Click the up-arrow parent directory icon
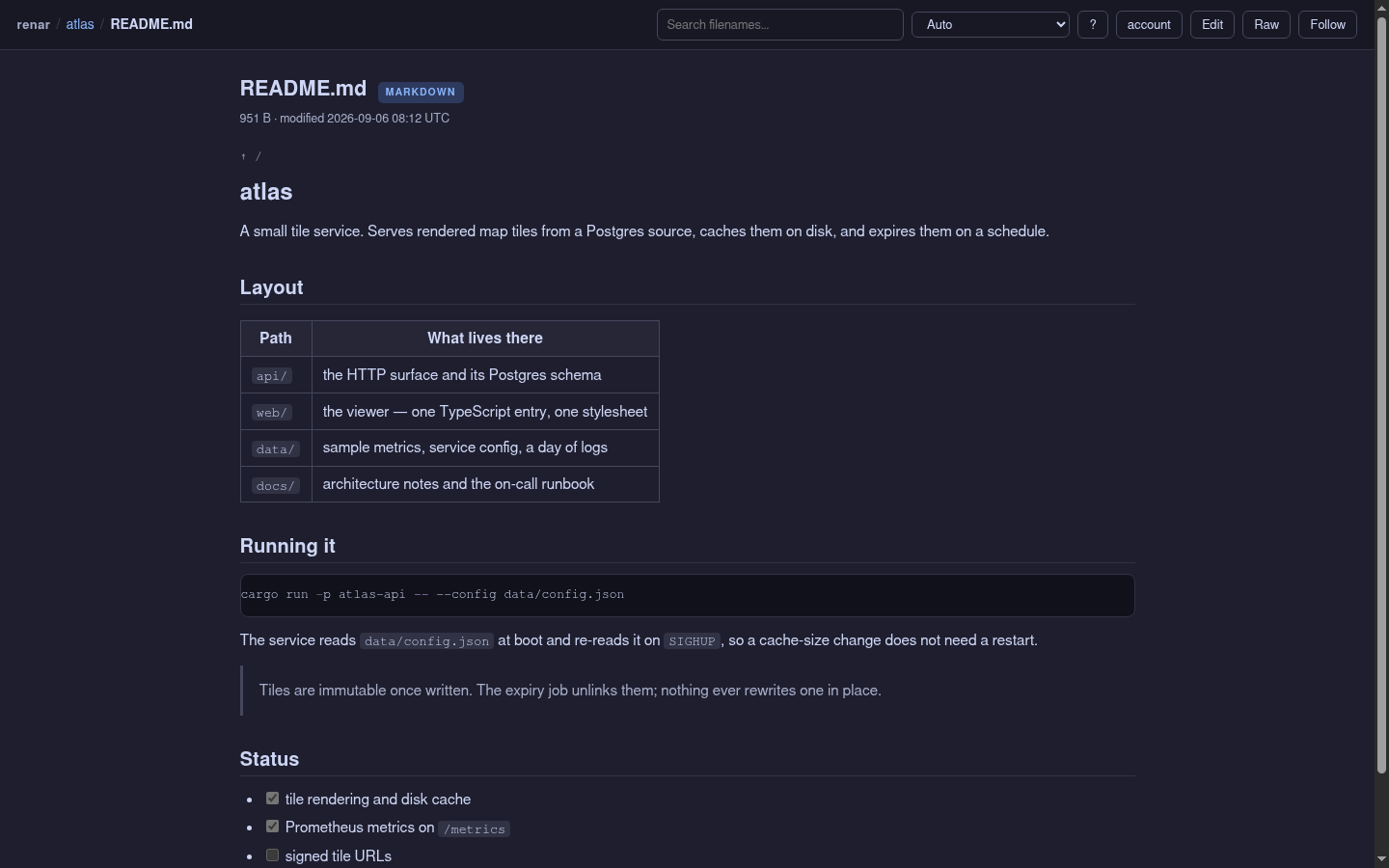The width and height of the screenshot is (1389, 868). [244, 156]
